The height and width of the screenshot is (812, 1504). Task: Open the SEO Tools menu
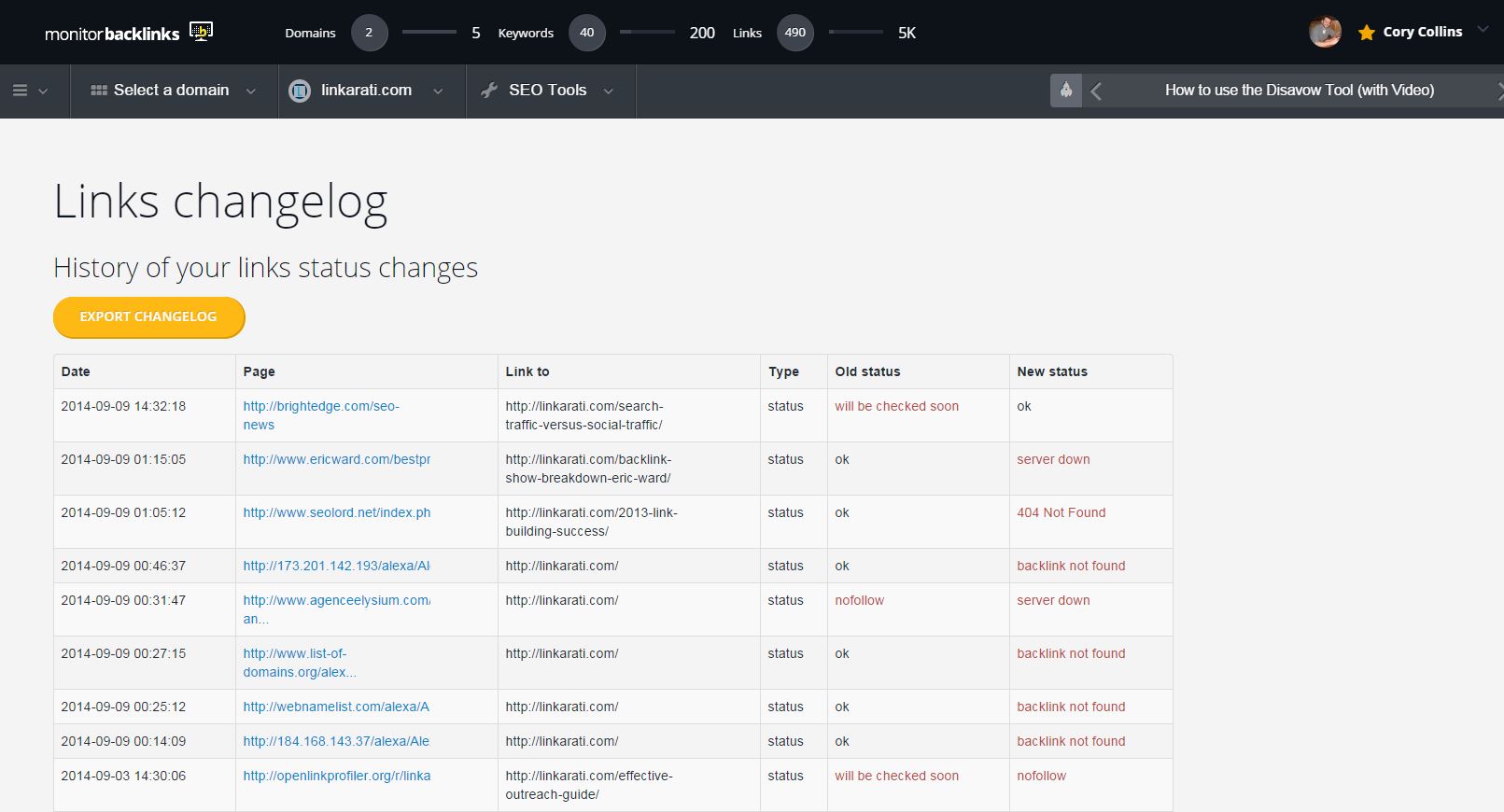[551, 91]
